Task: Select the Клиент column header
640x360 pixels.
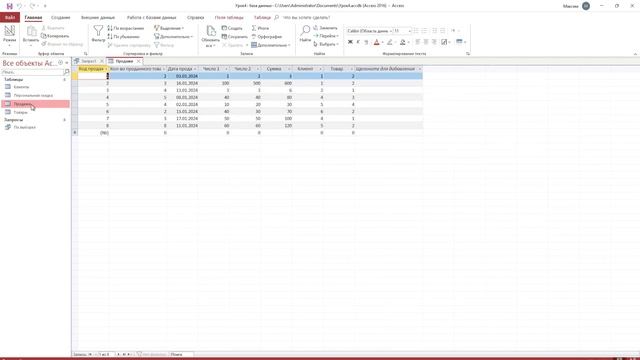Action: tap(305, 69)
